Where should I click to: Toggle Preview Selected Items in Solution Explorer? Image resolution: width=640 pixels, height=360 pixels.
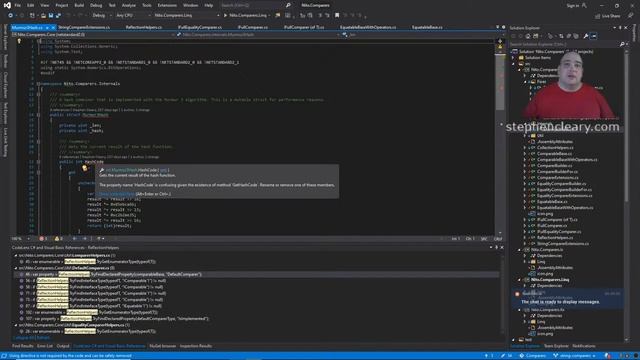tap(593, 36)
